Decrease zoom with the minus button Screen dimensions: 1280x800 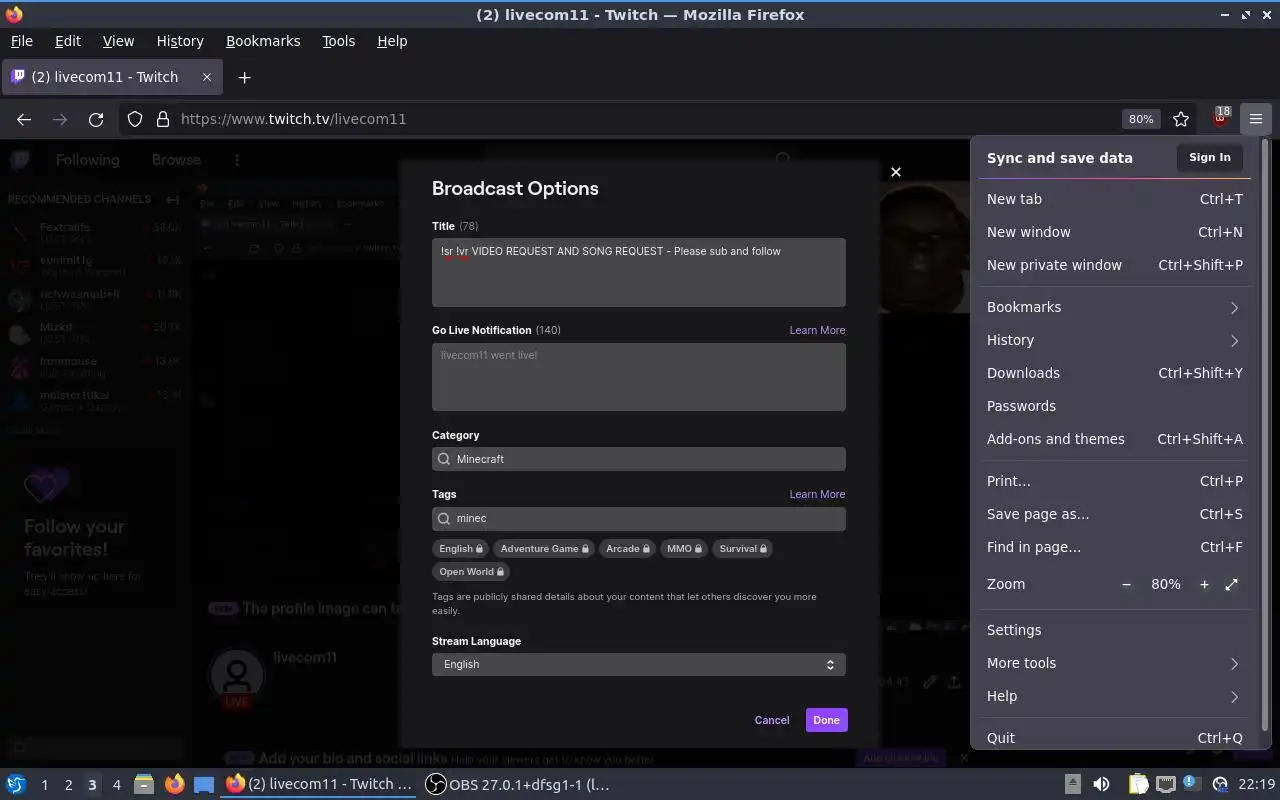tap(1127, 584)
